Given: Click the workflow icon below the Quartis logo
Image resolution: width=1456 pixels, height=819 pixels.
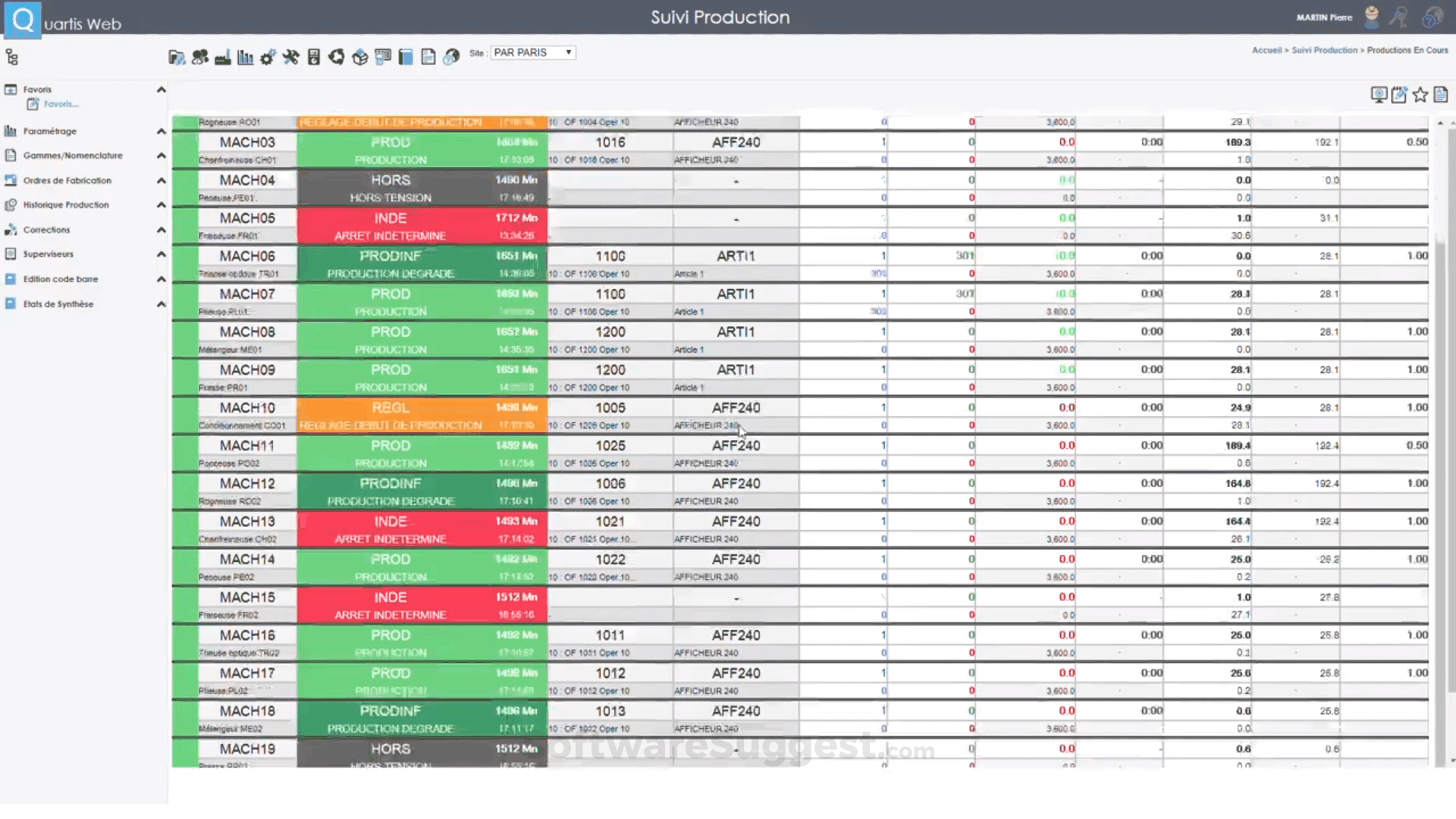Looking at the screenshot, I should 11,56.
